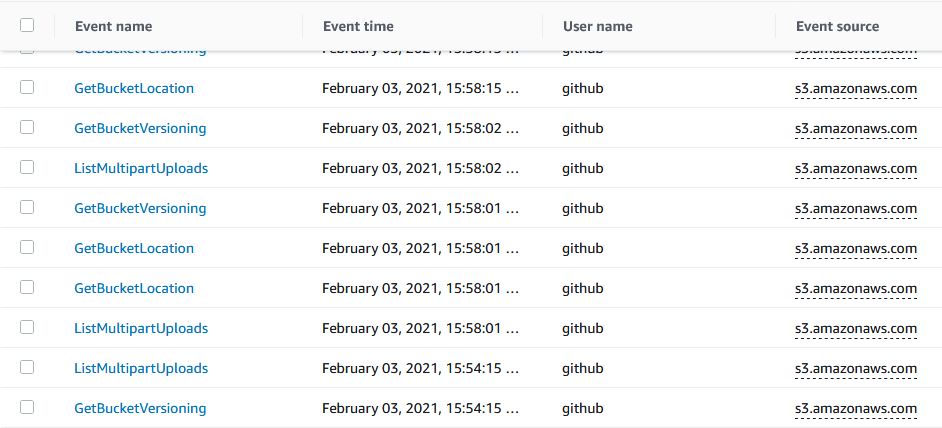Screen dimensions: 942x428
Task: Tick the select-all checkbox in the table header
Action: [27, 25]
